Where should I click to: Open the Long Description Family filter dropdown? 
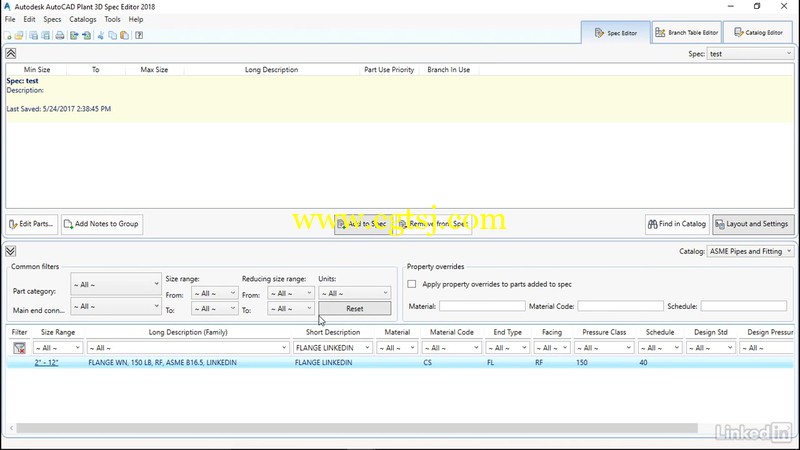[x=188, y=348]
